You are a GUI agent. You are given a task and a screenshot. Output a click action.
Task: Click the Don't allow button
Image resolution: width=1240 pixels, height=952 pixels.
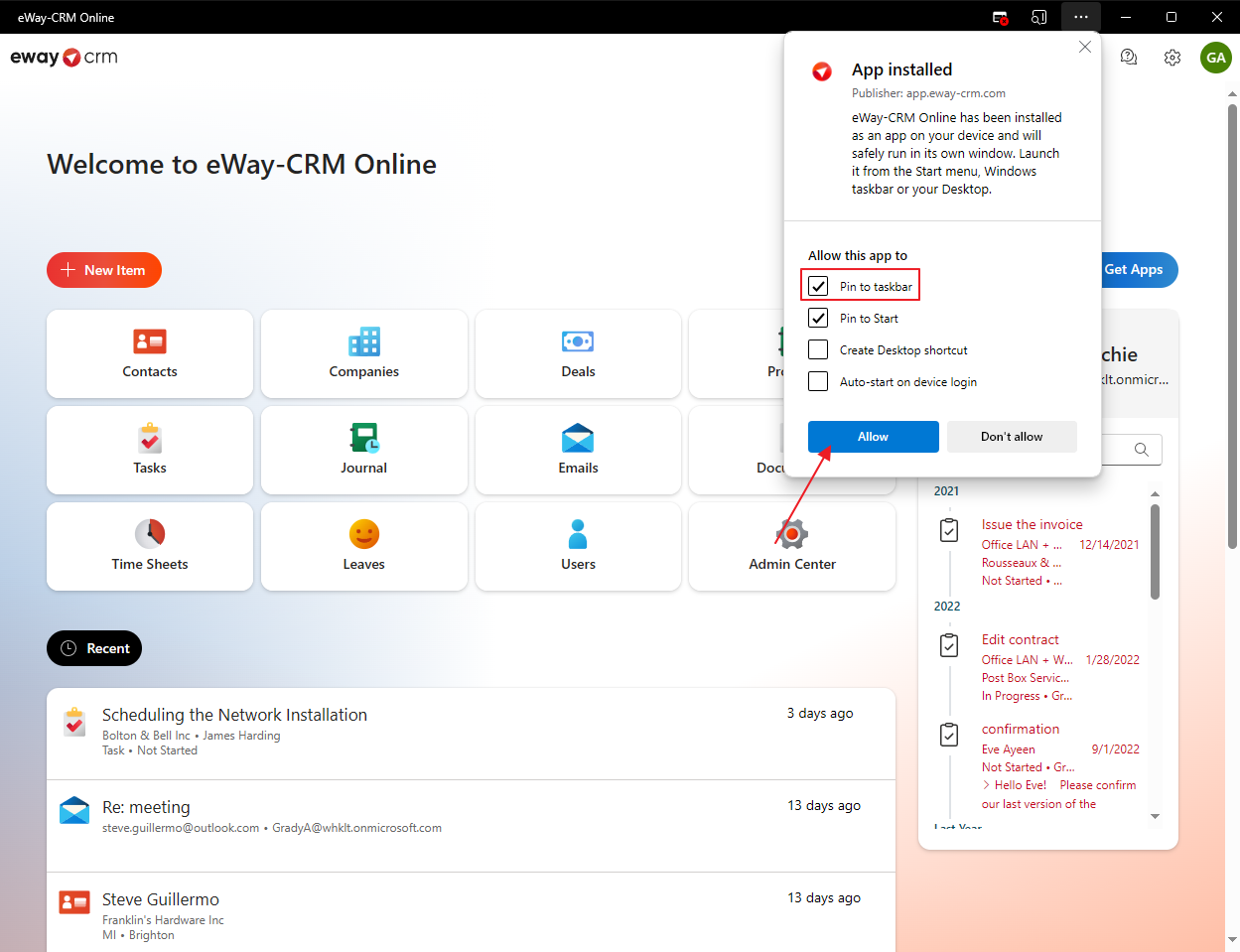[1012, 437]
